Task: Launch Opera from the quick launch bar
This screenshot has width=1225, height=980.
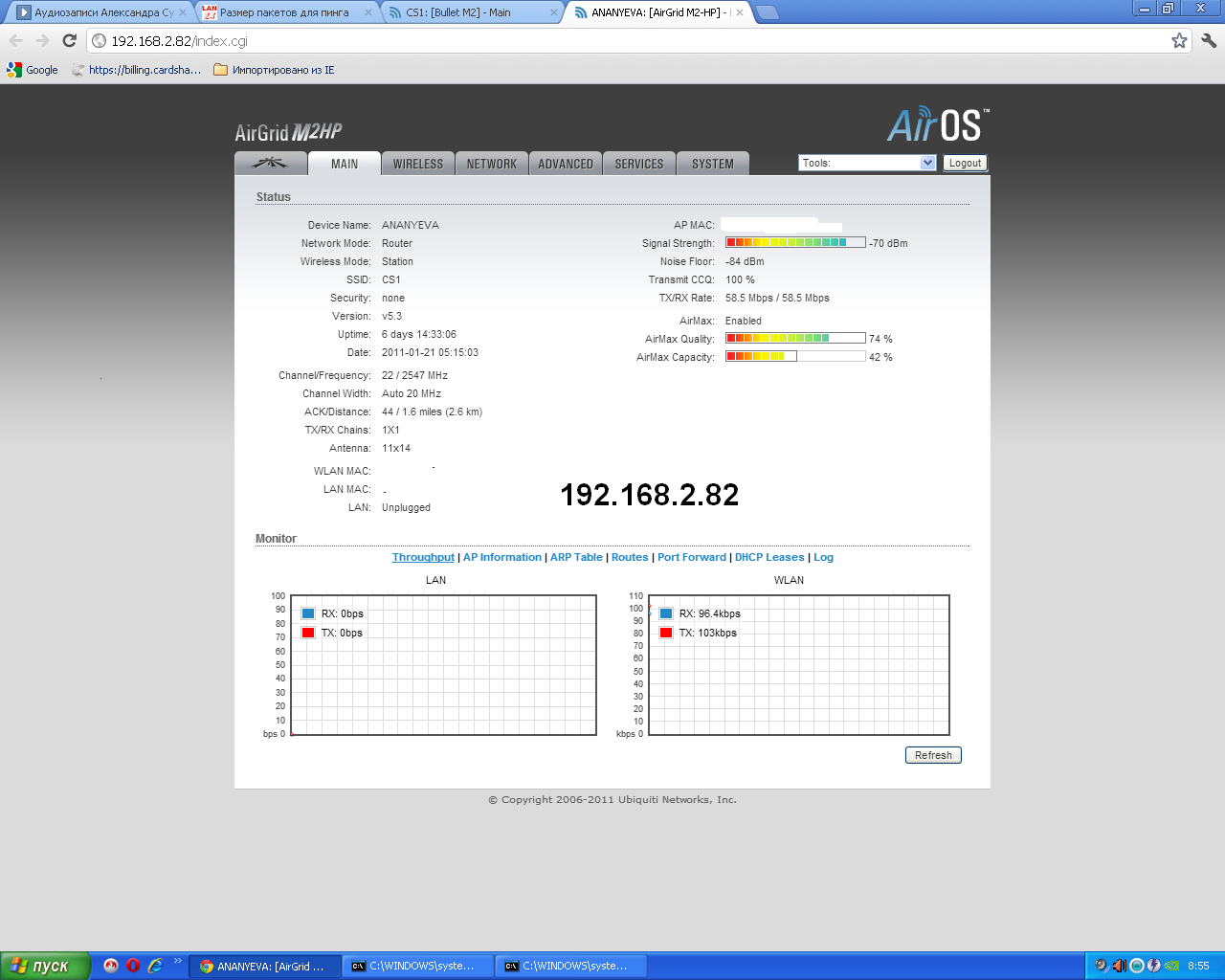Action: (x=133, y=966)
